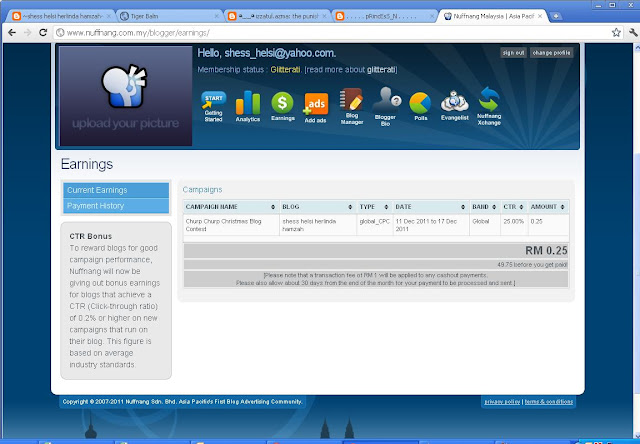Sort by the CAMPAIGN NAME column
Screen dimensions: 640x444
[x=231, y=207]
